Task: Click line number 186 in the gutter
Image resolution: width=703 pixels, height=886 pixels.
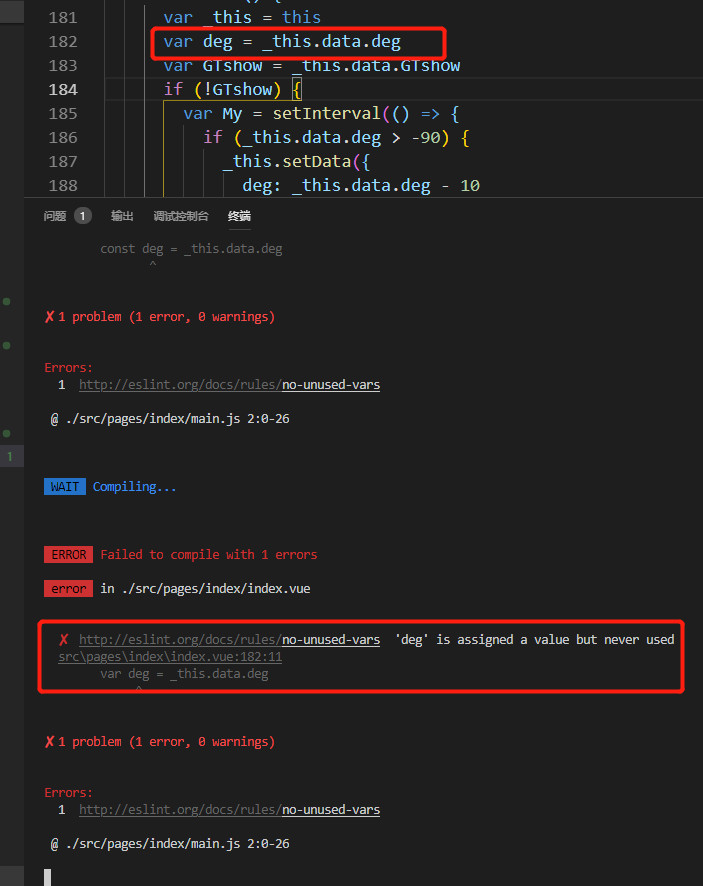Action: click(63, 137)
